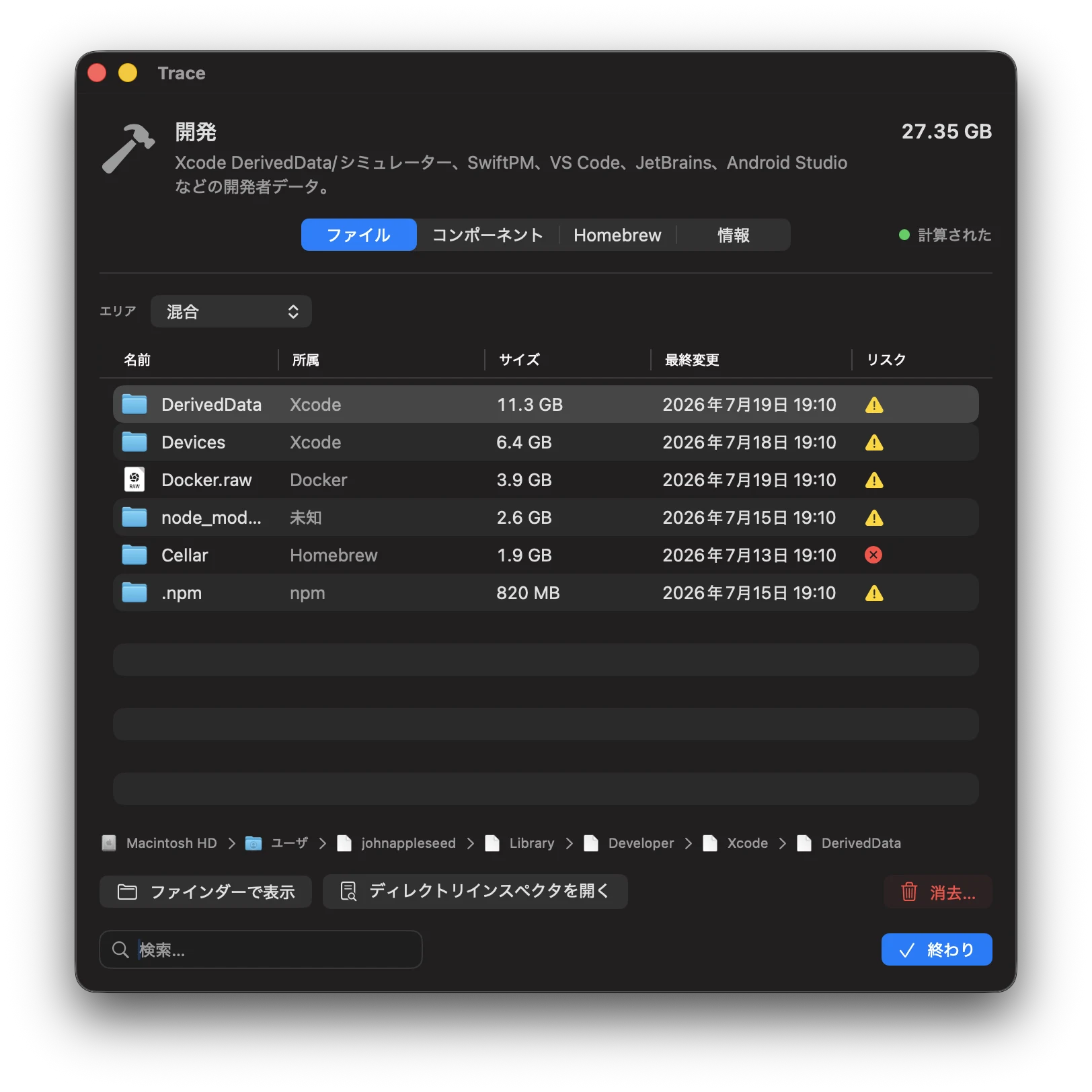
Task: Click the johnappleseed path document icon
Action: 344,843
